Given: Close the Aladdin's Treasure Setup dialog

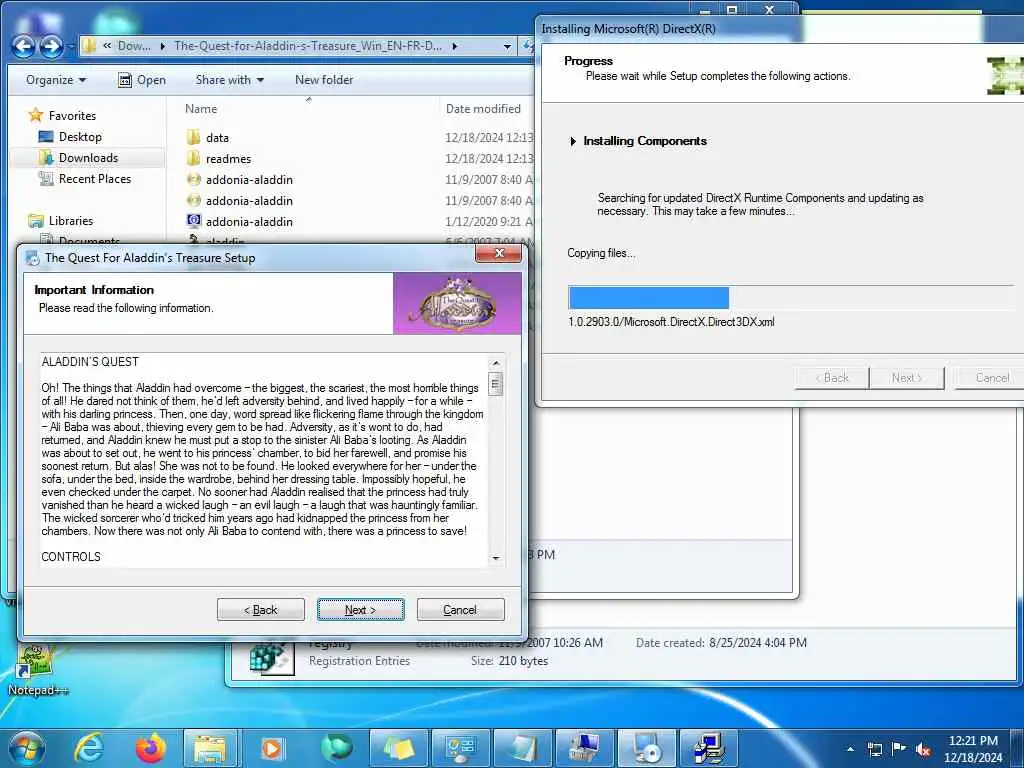Looking at the screenshot, I should pyautogui.click(x=499, y=253).
